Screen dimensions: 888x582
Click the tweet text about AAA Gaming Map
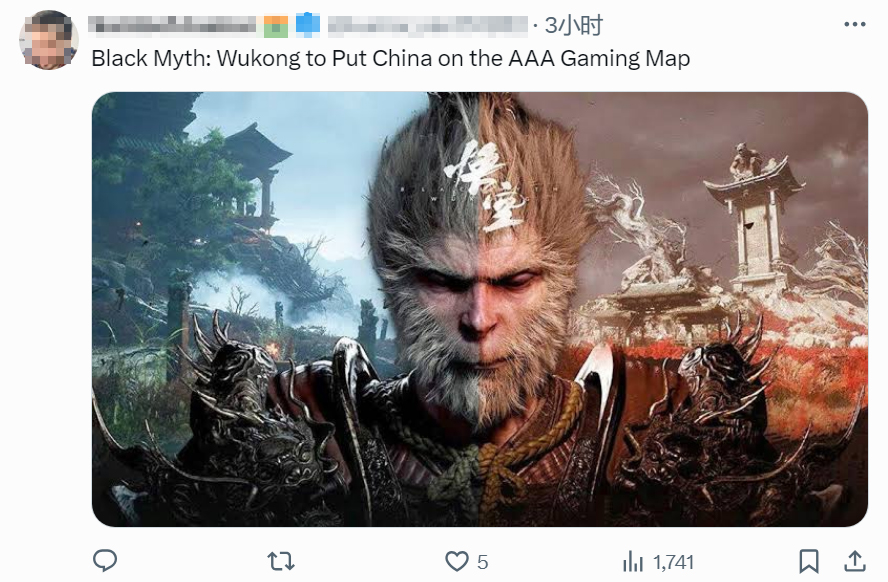tap(391, 58)
